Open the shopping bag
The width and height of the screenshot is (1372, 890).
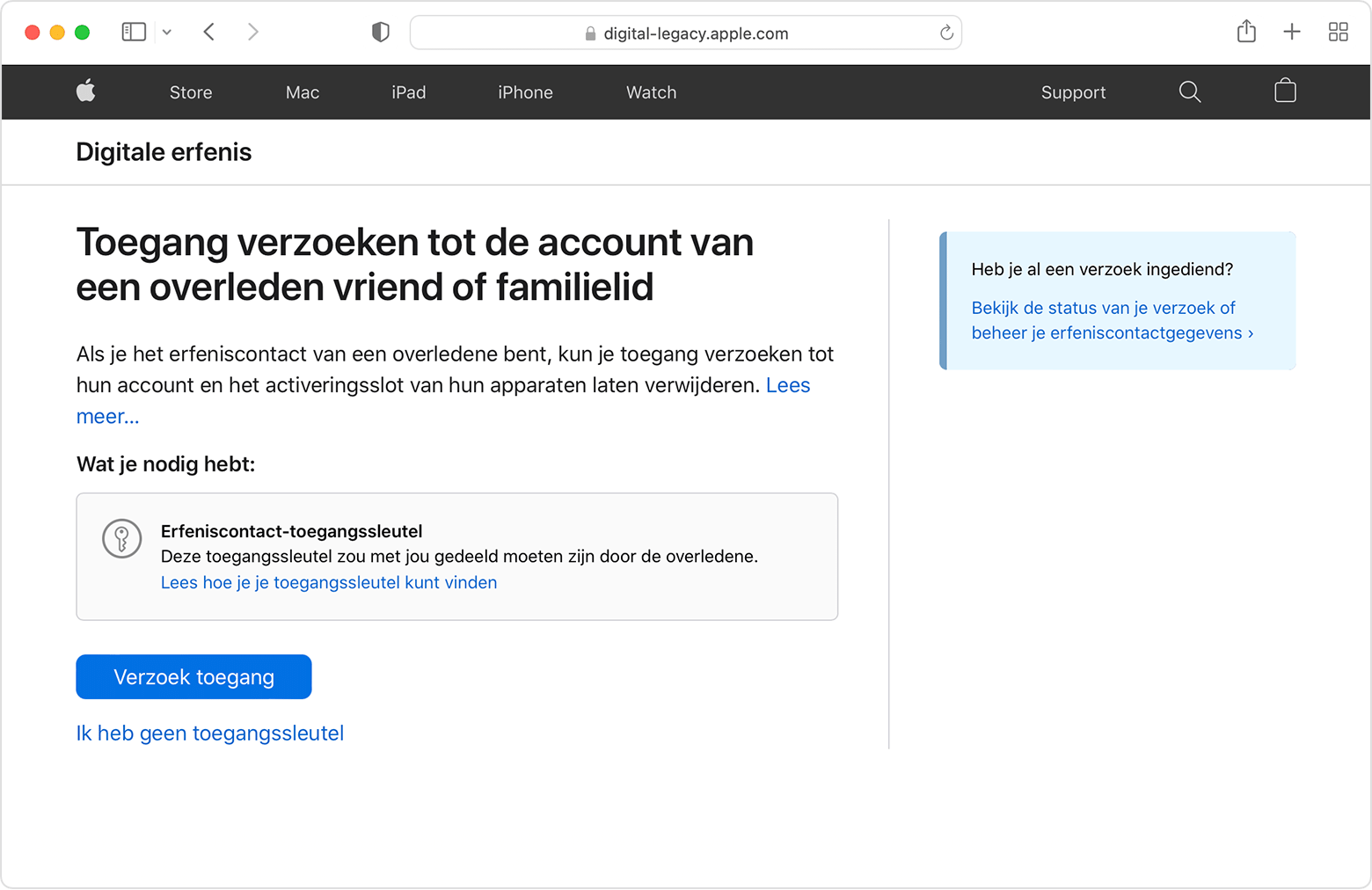(x=1285, y=91)
